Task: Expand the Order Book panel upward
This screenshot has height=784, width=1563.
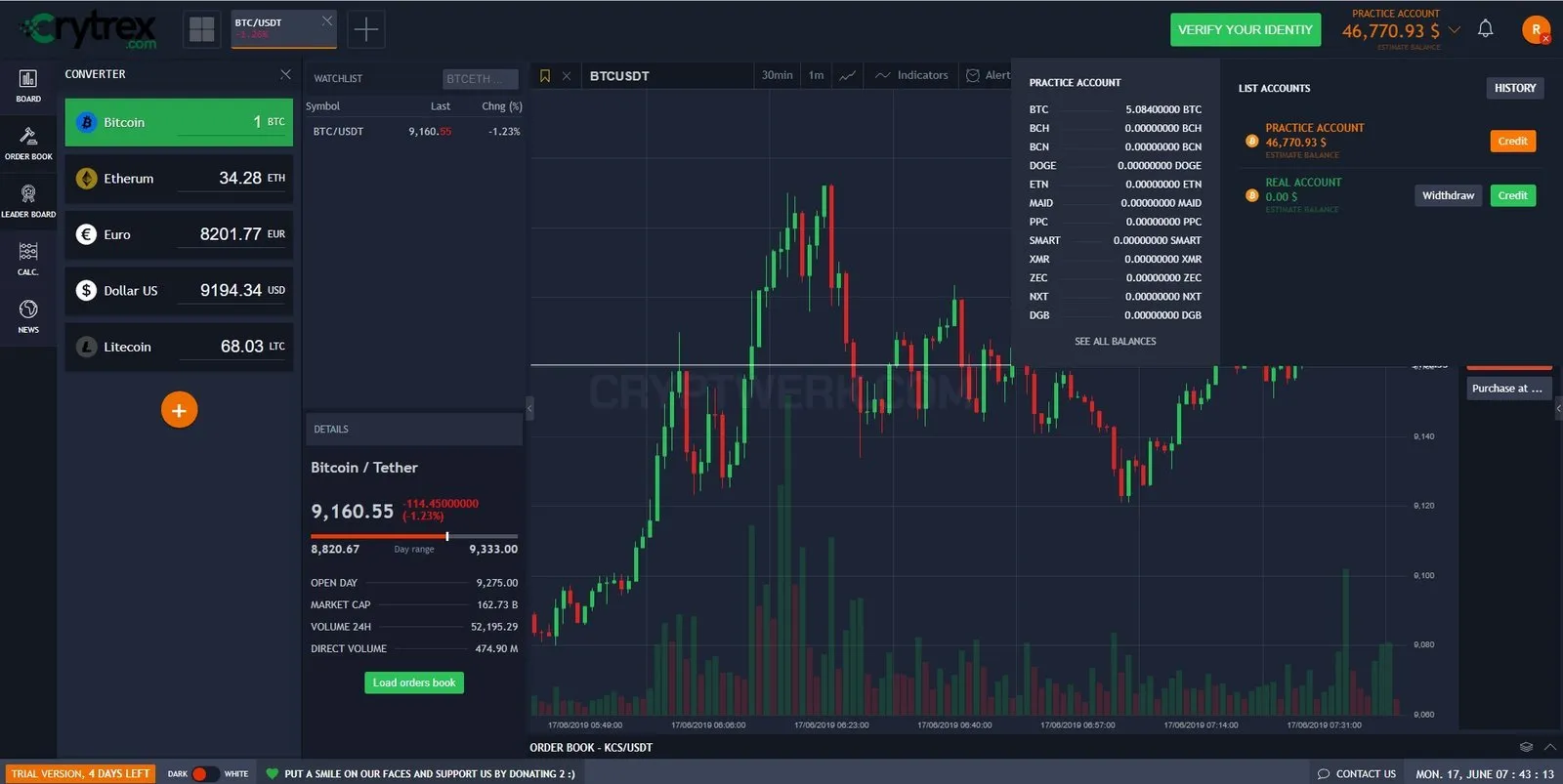Action: 1550,747
